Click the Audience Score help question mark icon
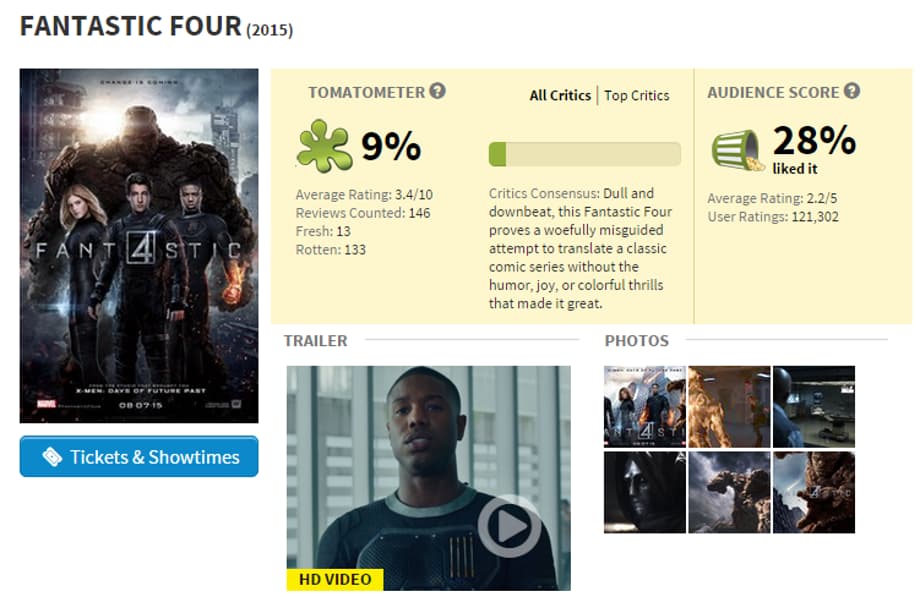 click(852, 91)
